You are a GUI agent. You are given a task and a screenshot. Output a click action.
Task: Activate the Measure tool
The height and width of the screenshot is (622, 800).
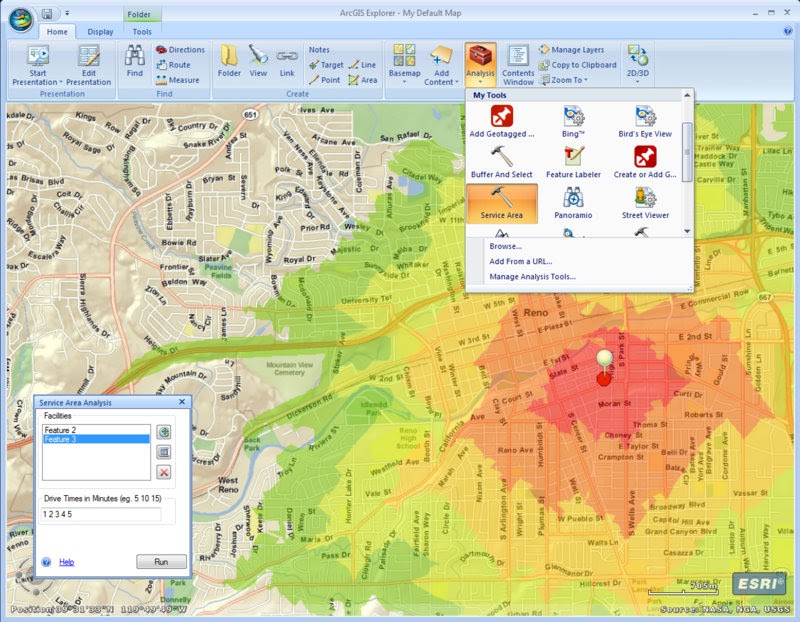coord(177,80)
